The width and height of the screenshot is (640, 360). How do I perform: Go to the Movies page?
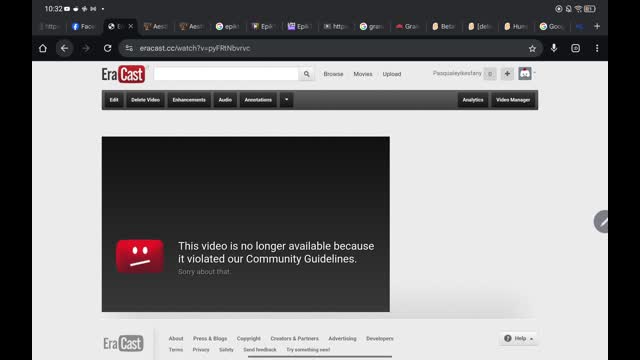tap(362, 74)
